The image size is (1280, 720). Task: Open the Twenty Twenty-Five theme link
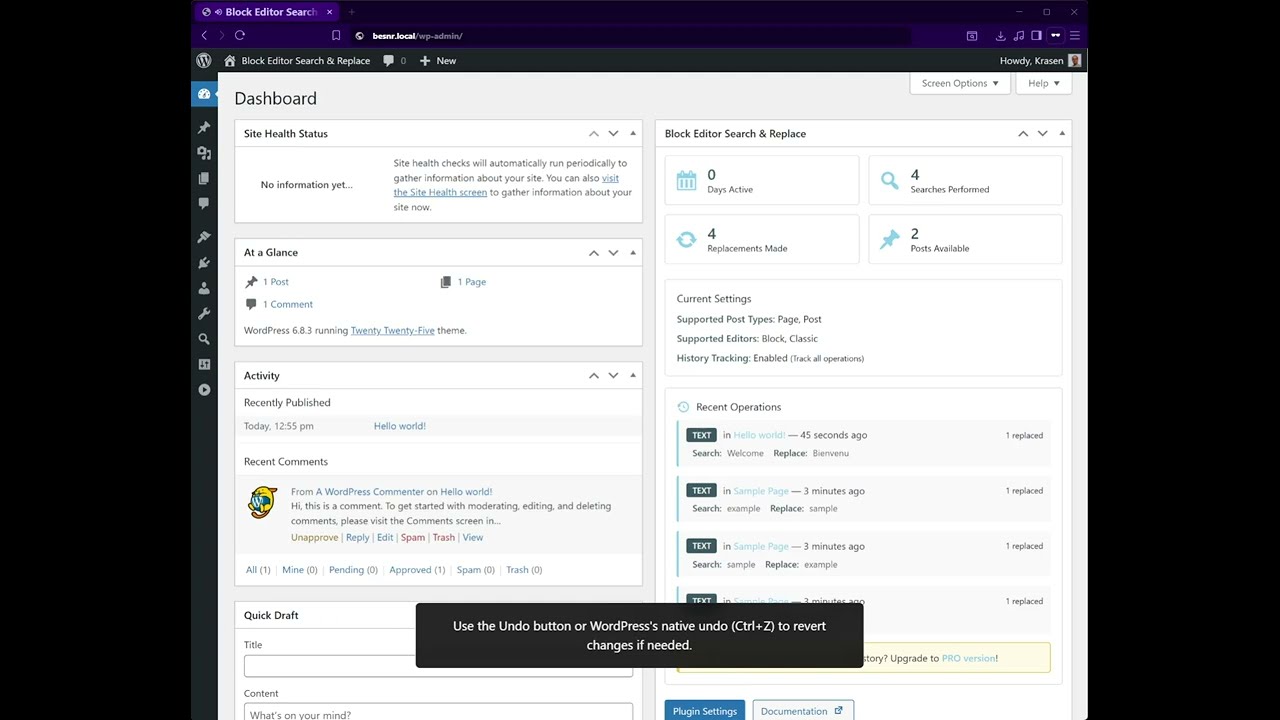(392, 330)
